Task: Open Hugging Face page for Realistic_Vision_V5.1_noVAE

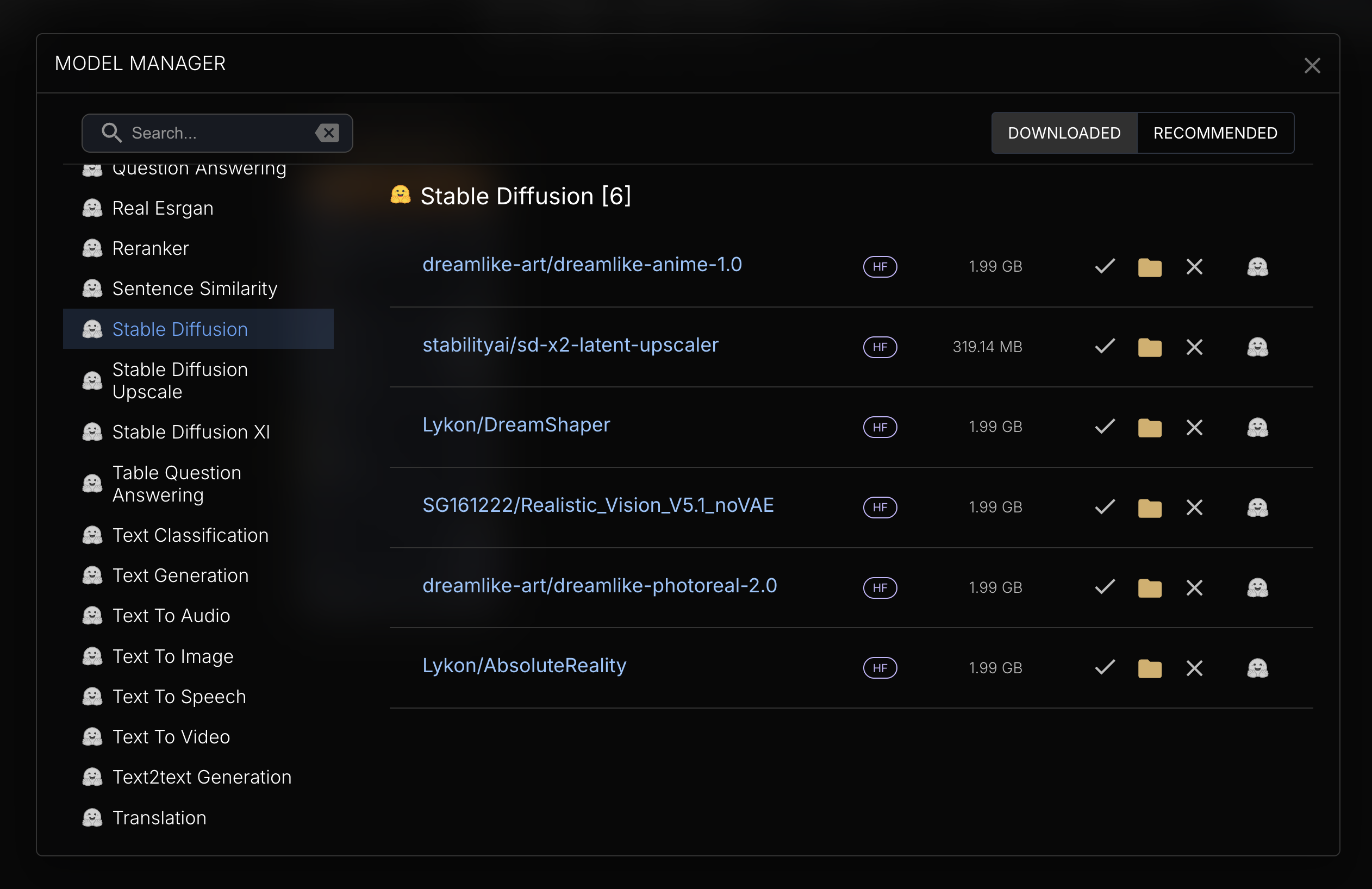Action: tap(1257, 508)
